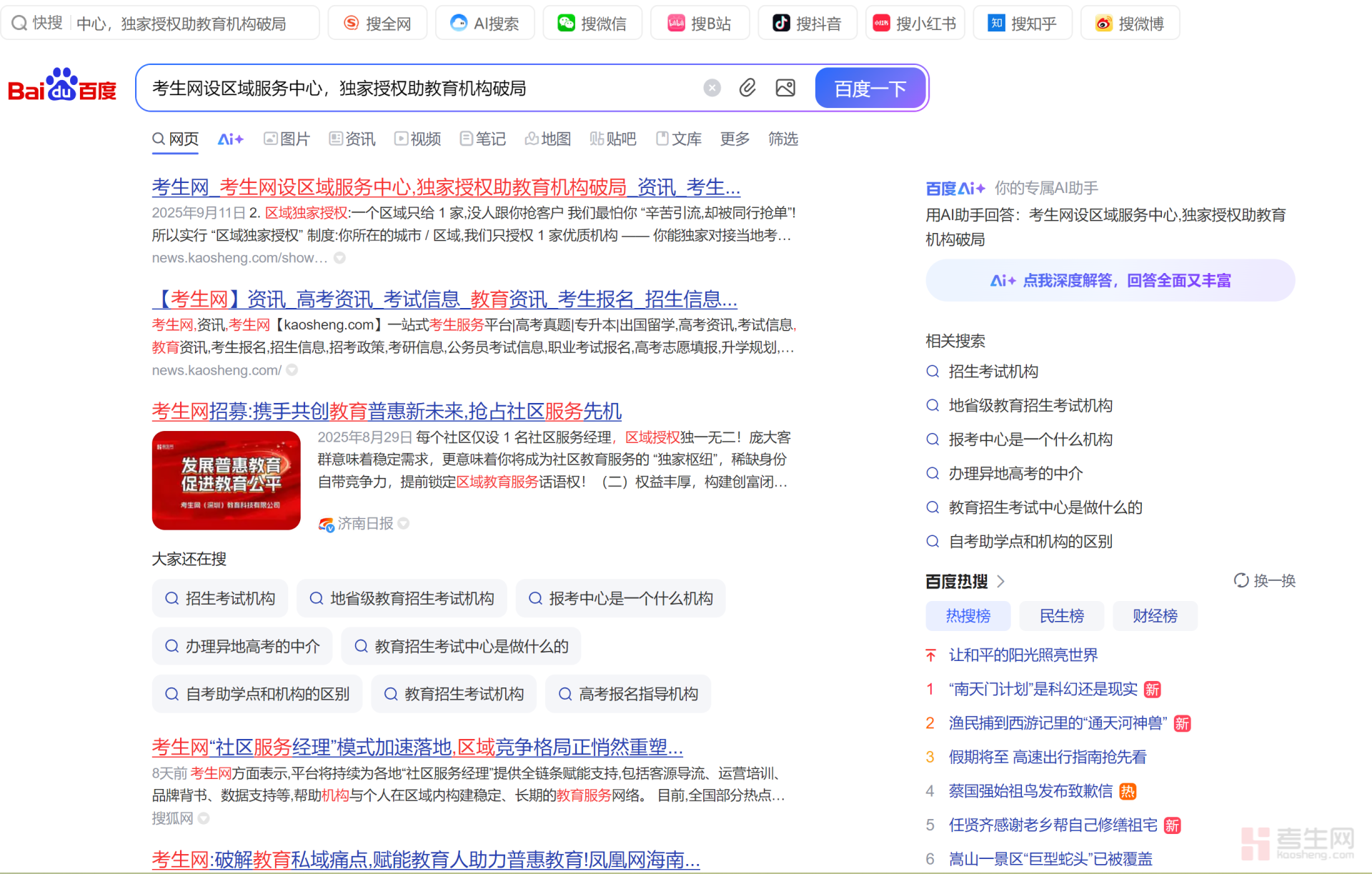This screenshot has height=874, width=1372.
Task: Click AI 点我深度解答 button
Action: [1110, 280]
